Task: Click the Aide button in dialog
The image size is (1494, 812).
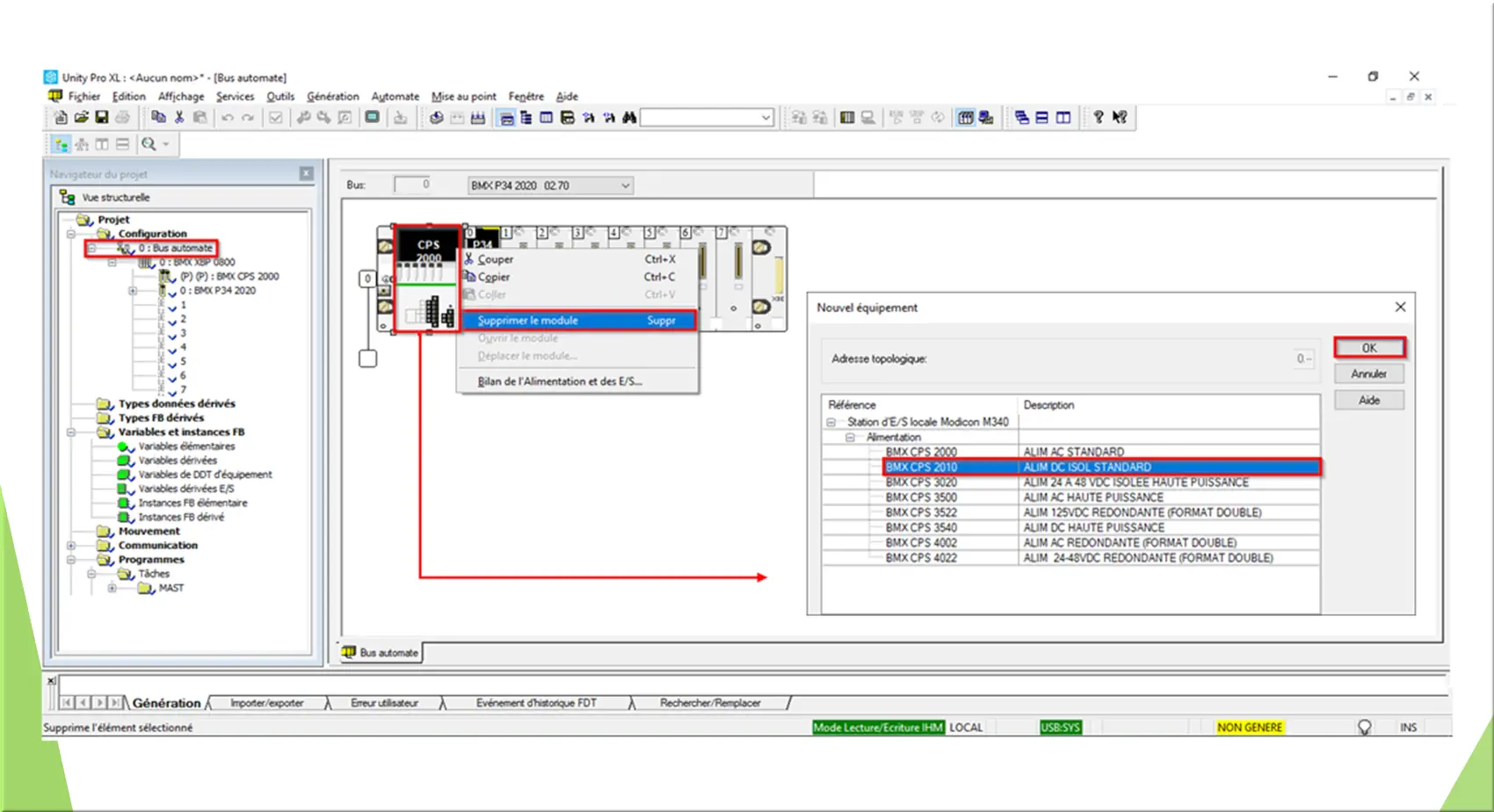Action: point(1369,400)
